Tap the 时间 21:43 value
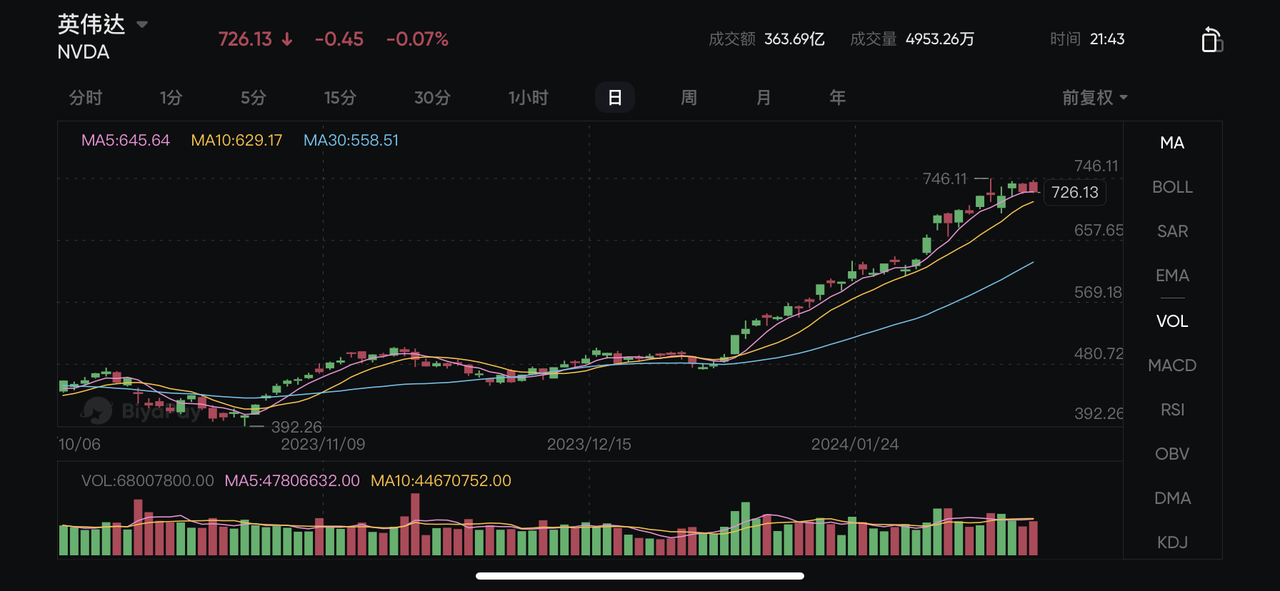The width and height of the screenshot is (1280, 591). pos(1107,39)
